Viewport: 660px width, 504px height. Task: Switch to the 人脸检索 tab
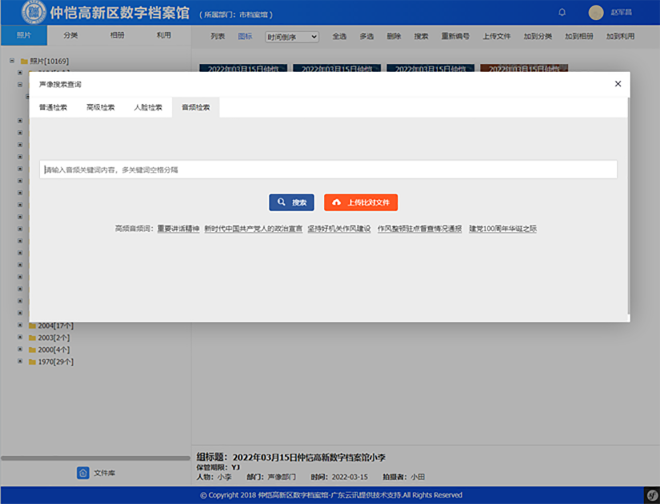[x=148, y=107]
